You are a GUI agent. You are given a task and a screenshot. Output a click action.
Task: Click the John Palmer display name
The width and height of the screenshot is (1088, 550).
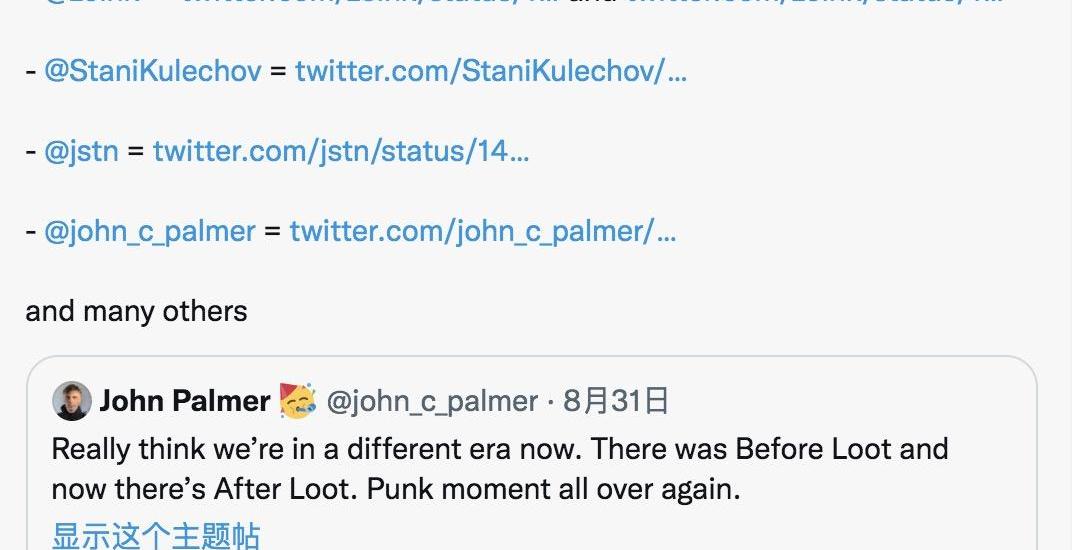click(184, 401)
